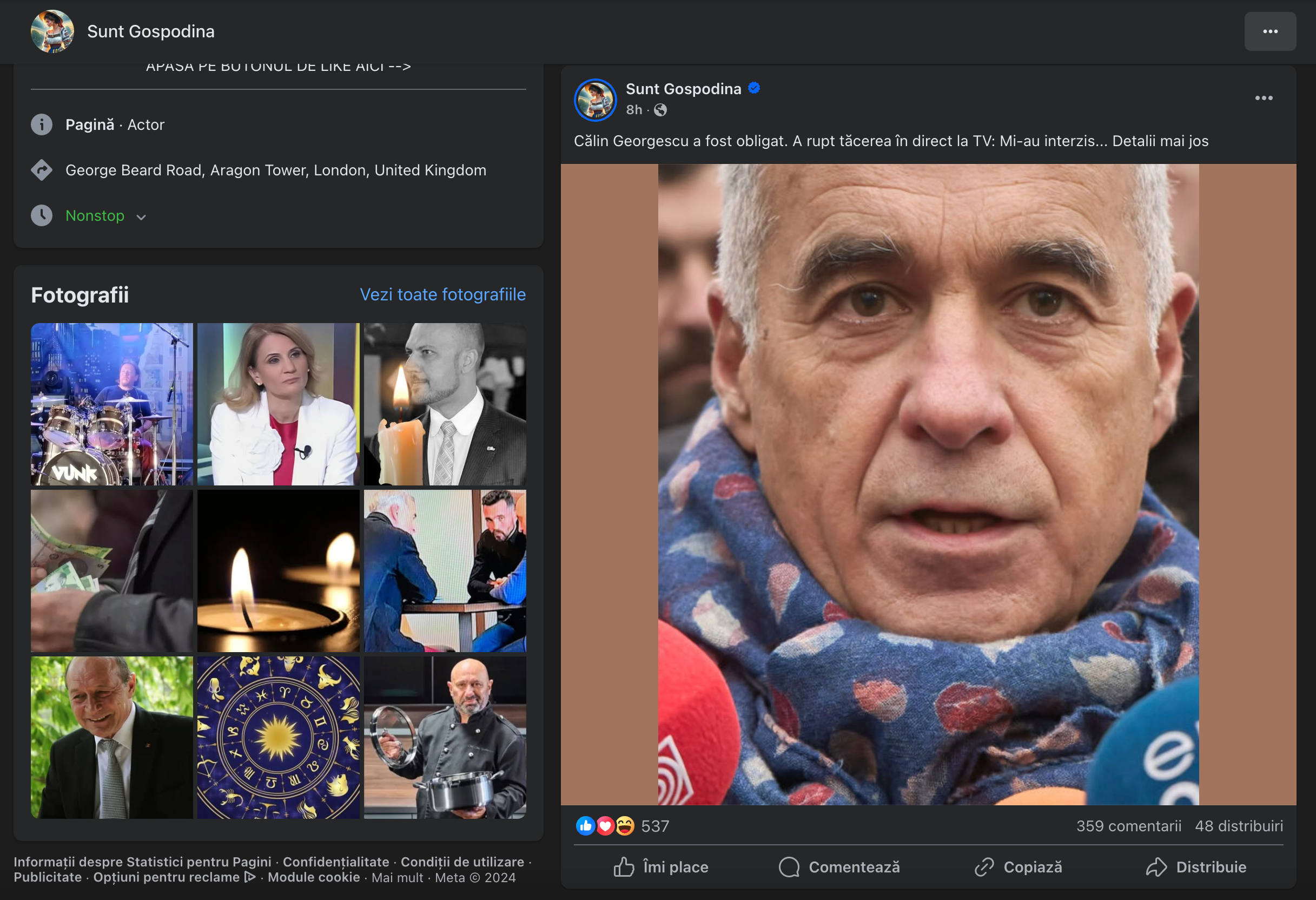The height and width of the screenshot is (900, 1316).
Task: Expand the Nonstop opening hours chevron
Action: 141,217
